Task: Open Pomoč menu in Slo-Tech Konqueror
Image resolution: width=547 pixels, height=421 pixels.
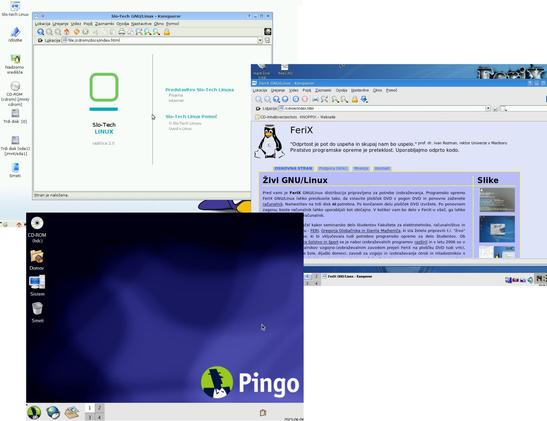Action: tap(172, 24)
